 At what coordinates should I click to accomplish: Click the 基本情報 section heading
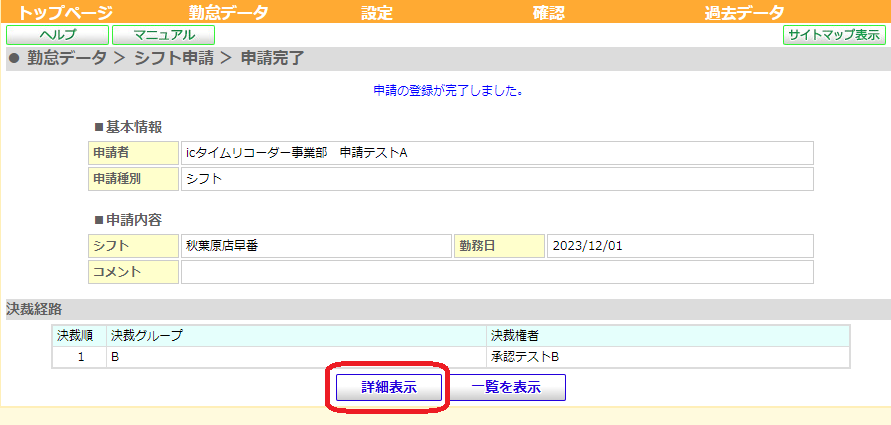point(128,127)
